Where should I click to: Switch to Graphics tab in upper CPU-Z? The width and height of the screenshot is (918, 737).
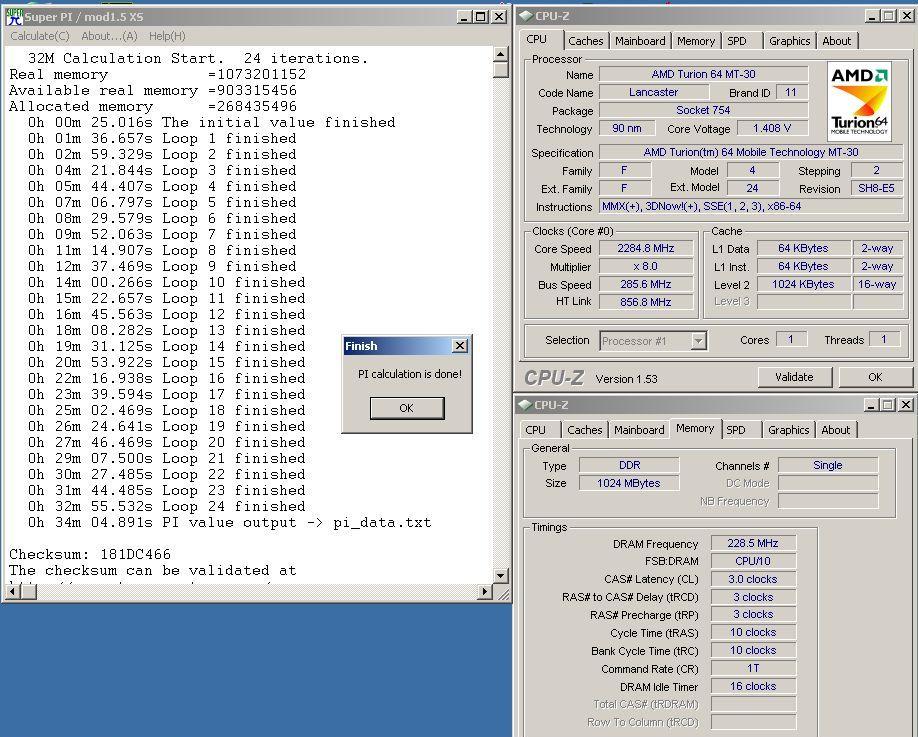coord(789,41)
